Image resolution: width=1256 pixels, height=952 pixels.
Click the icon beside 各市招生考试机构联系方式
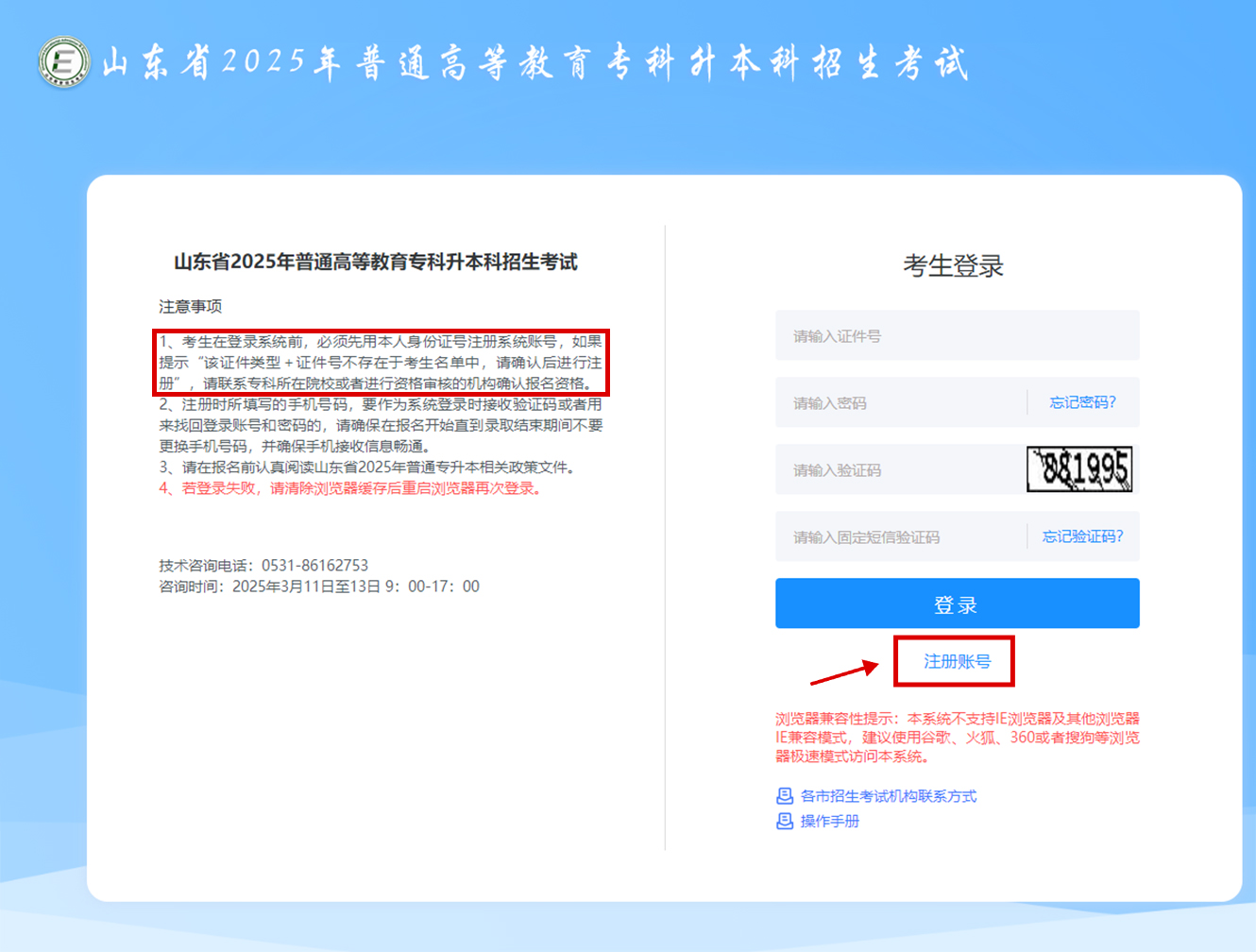[784, 796]
